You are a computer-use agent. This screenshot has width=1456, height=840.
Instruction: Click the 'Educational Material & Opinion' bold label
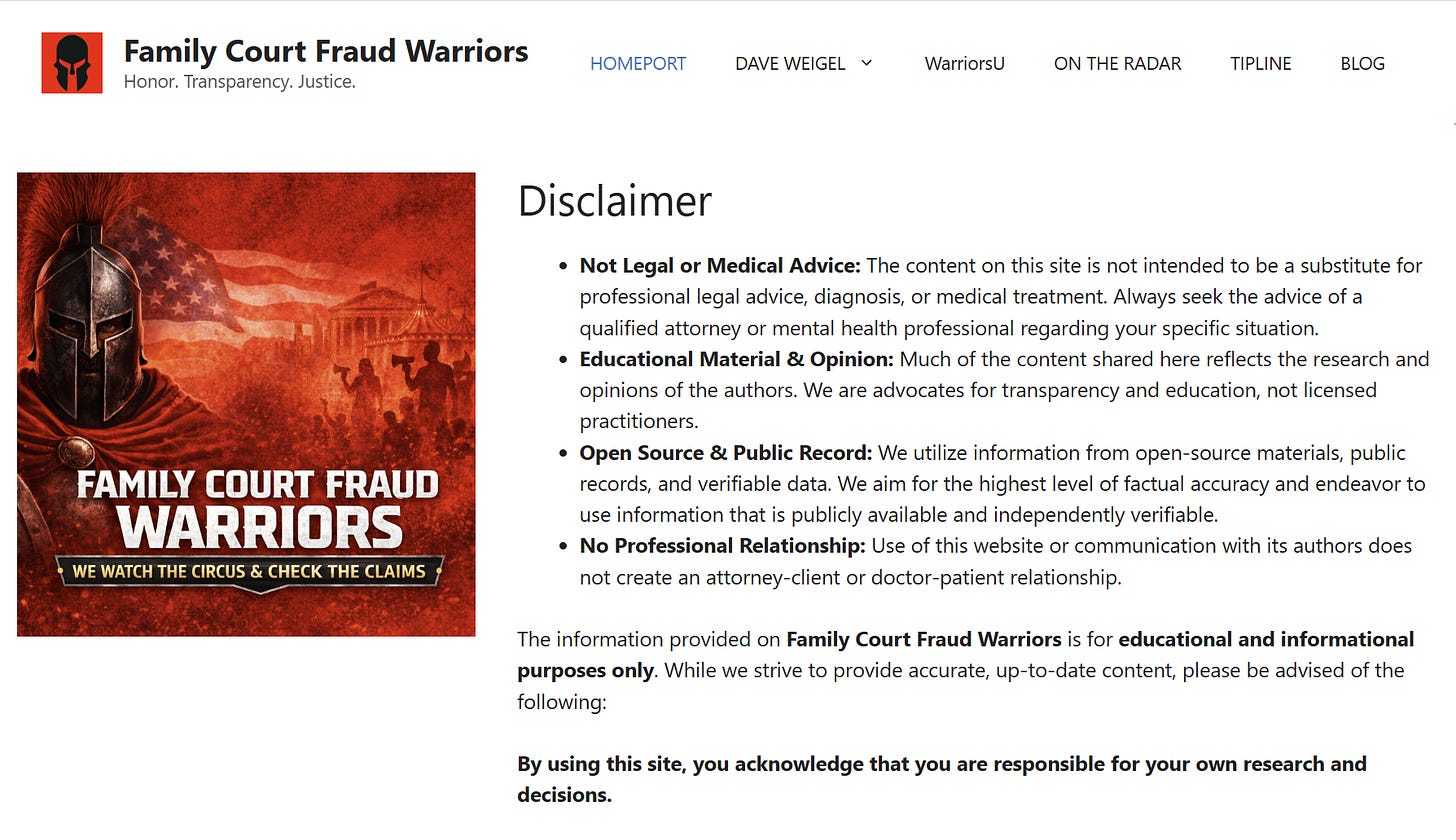pyautogui.click(x=737, y=359)
